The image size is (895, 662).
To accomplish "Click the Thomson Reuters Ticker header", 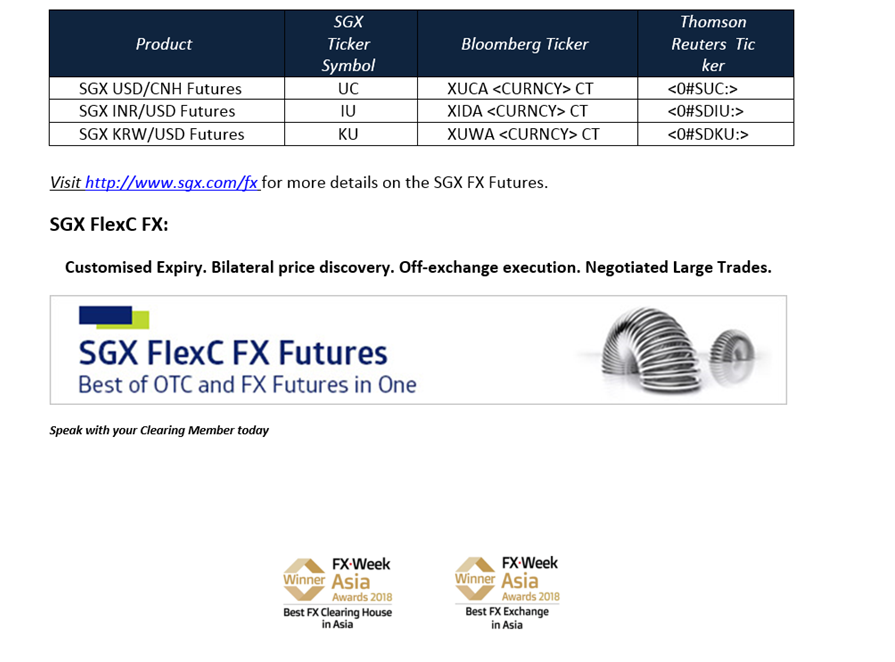I will [x=715, y=43].
